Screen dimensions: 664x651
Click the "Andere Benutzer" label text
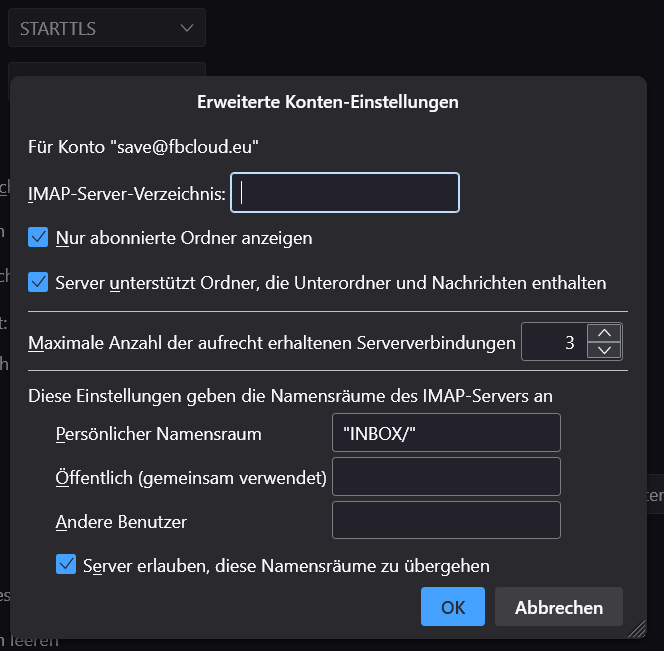pyautogui.click(x=121, y=521)
